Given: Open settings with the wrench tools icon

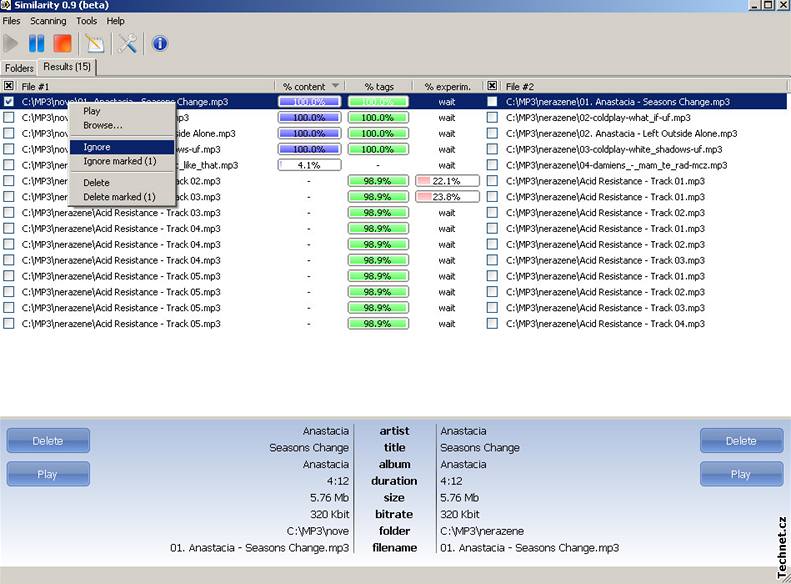Looking at the screenshot, I should tap(128, 43).
